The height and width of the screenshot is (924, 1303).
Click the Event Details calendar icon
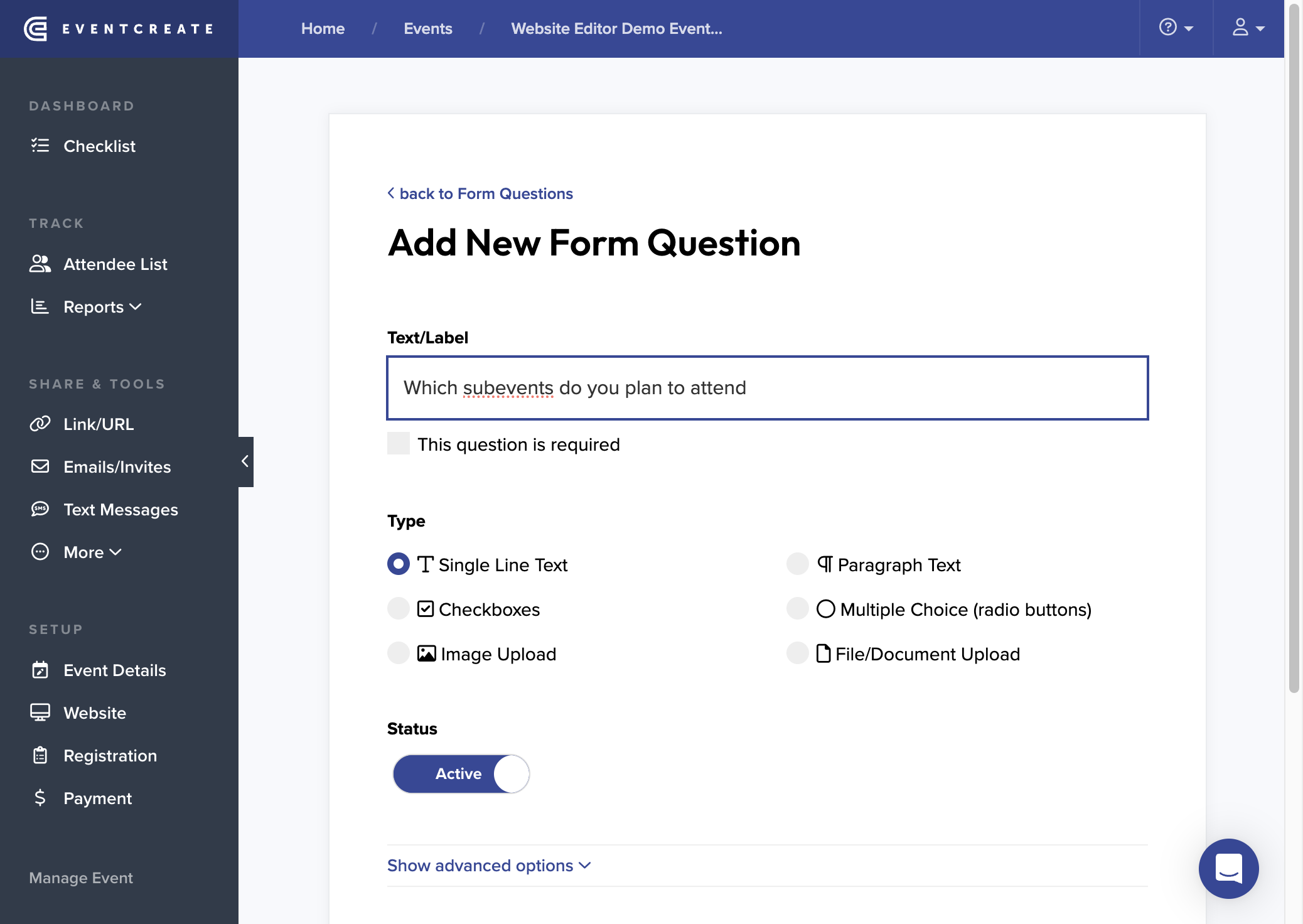40,670
